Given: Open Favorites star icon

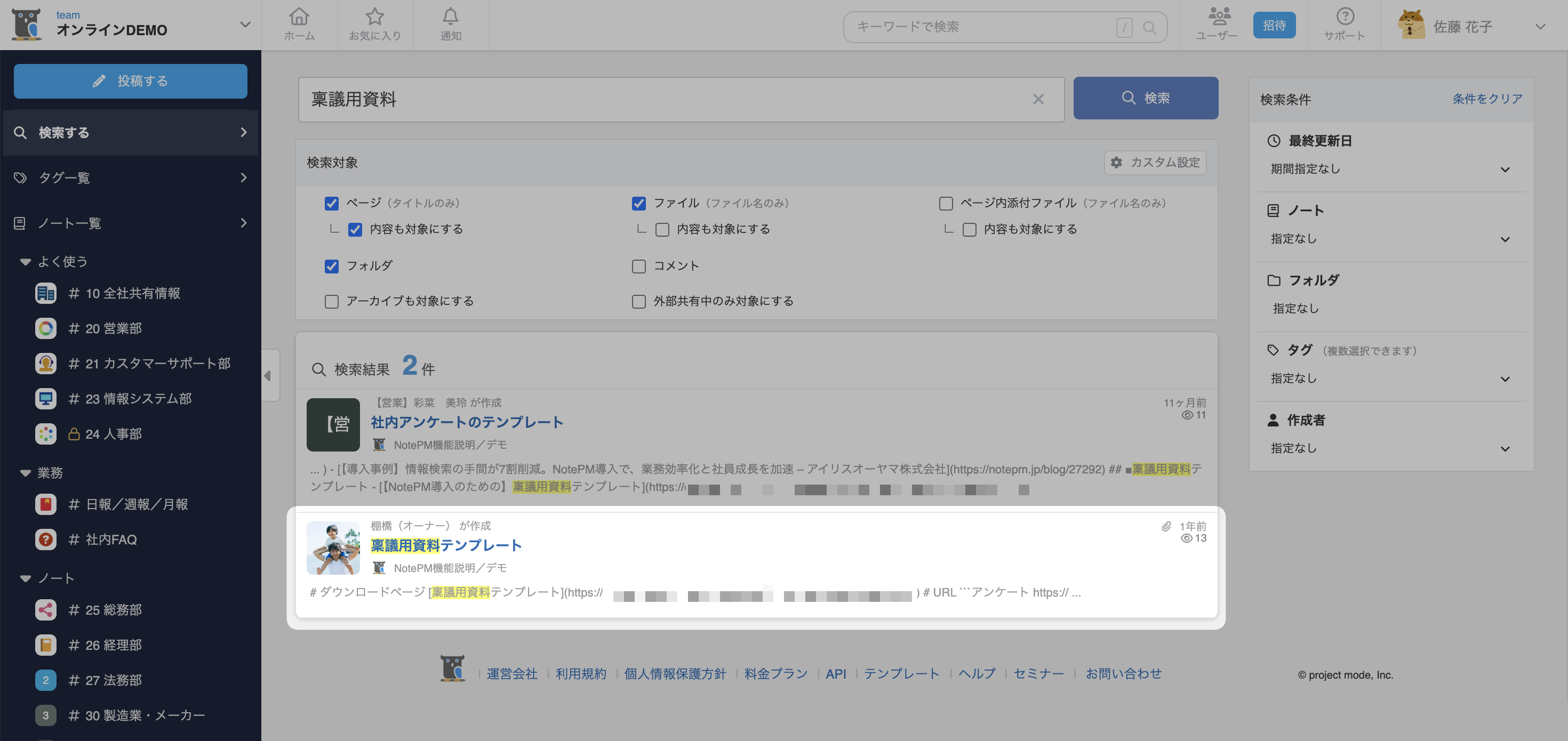Looking at the screenshot, I should [x=375, y=17].
